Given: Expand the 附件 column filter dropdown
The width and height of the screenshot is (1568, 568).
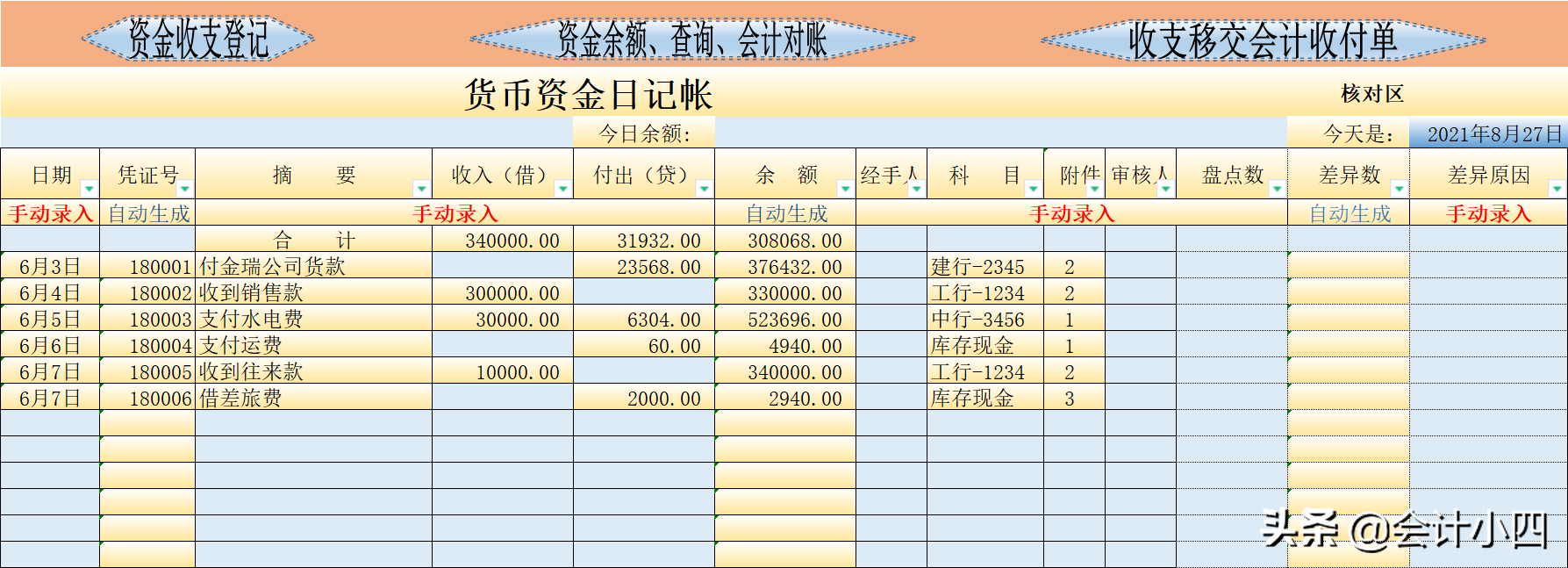Looking at the screenshot, I should pyautogui.click(x=1094, y=188).
